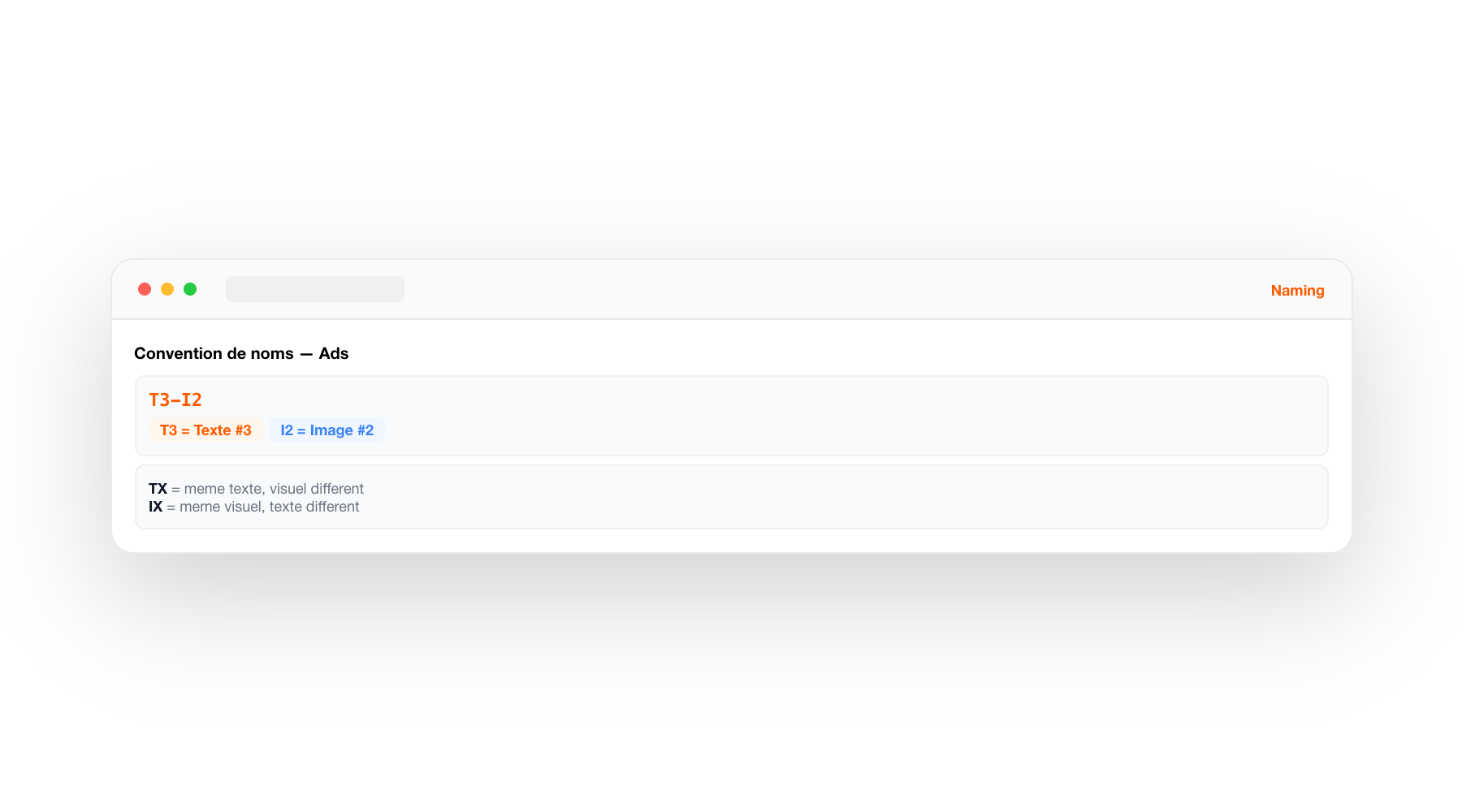Click the bold TX abbreviation

(157, 489)
